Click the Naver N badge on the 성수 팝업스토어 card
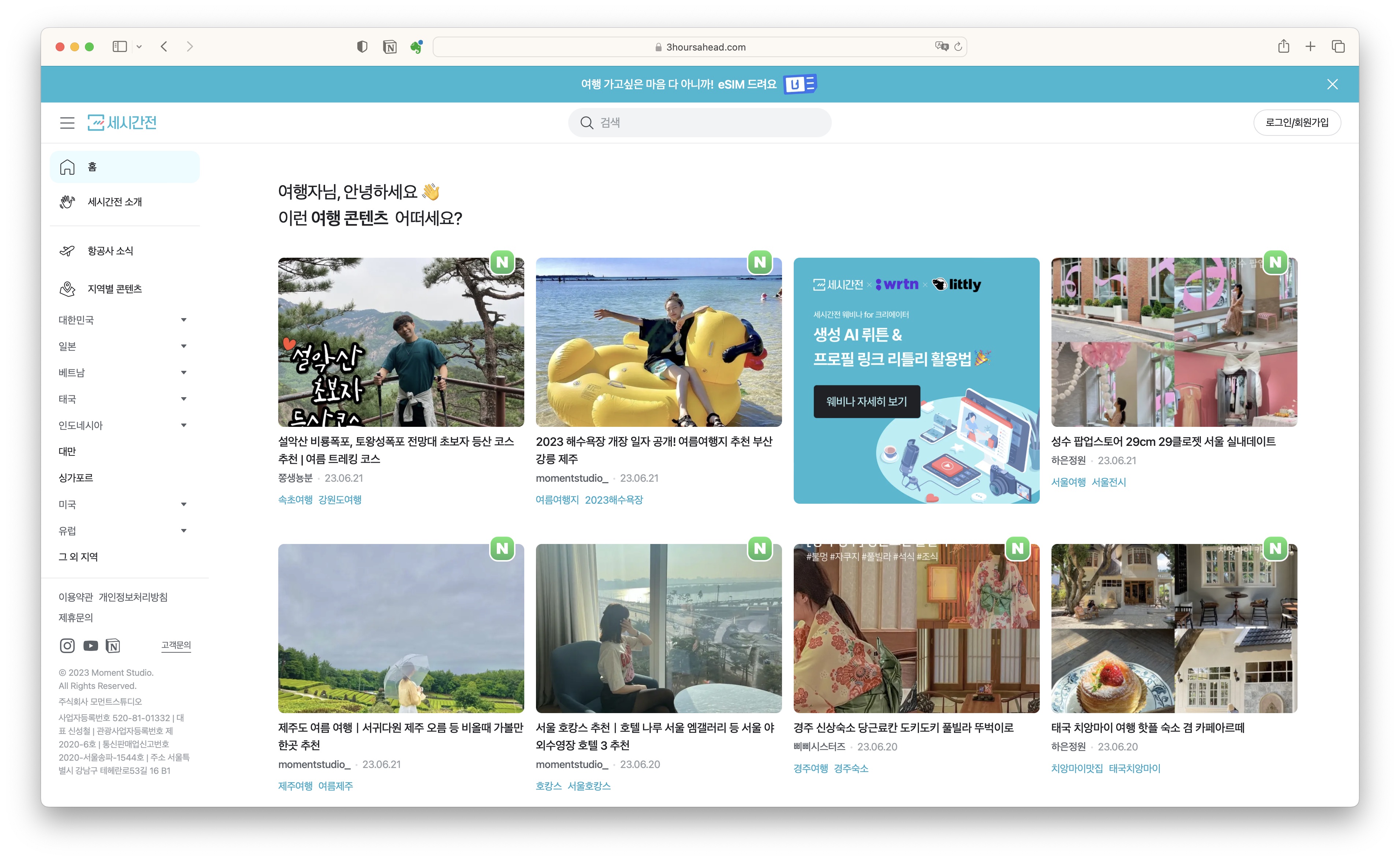The width and height of the screenshot is (1400, 861). pos(1275,262)
